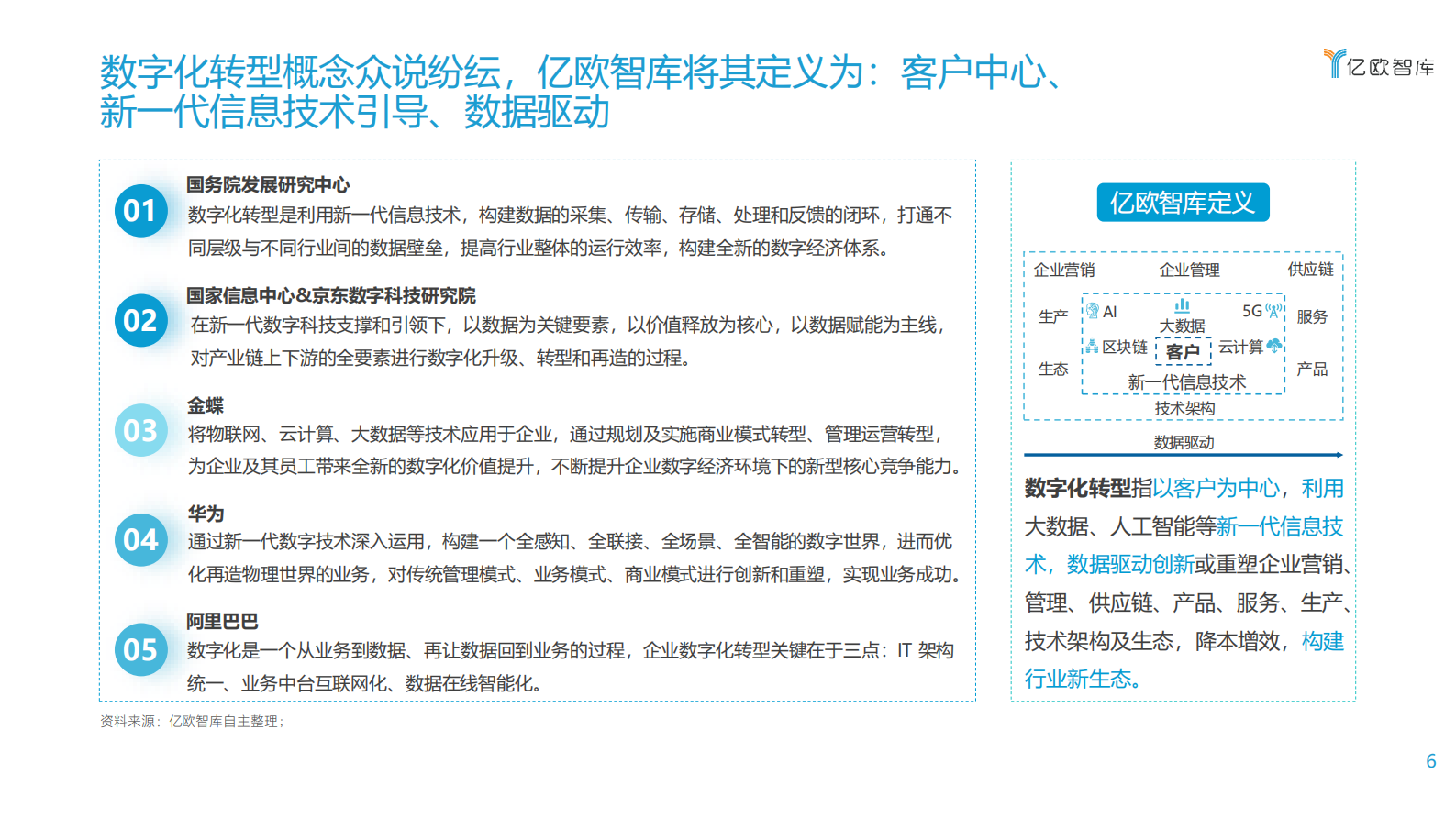
Task: Click the sentence starting 数字化是一个从业务到数据
Action: click(571, 651)
